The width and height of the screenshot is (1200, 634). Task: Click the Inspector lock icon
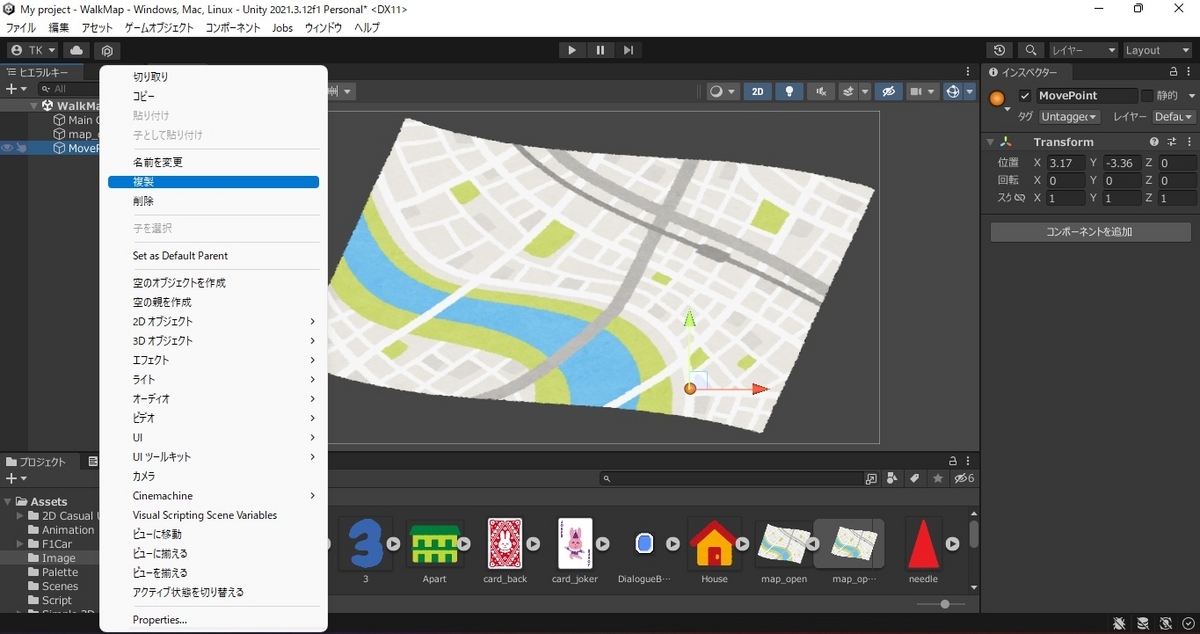point(1174,72)
